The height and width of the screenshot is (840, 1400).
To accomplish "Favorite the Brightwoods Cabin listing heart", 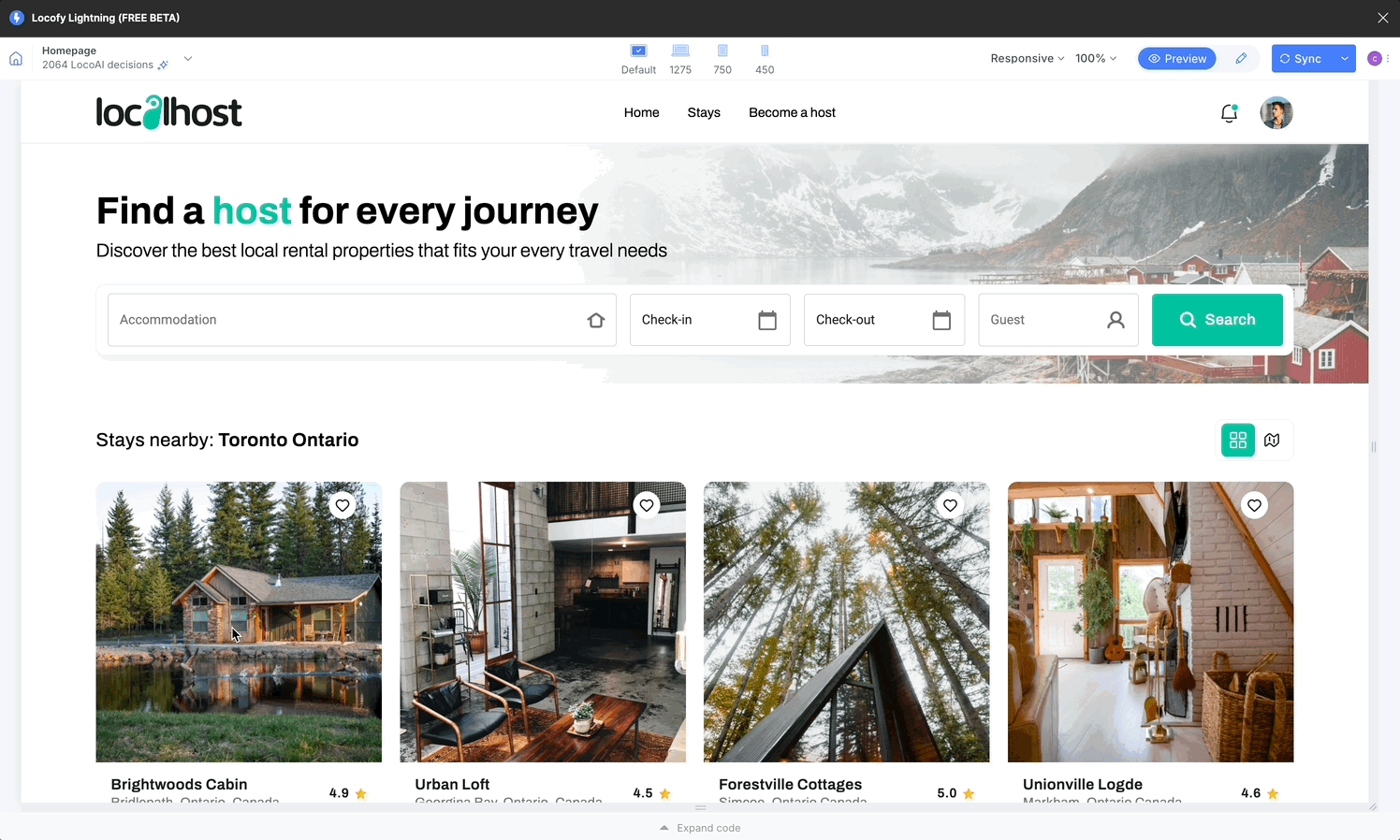I will coord(343,505).
